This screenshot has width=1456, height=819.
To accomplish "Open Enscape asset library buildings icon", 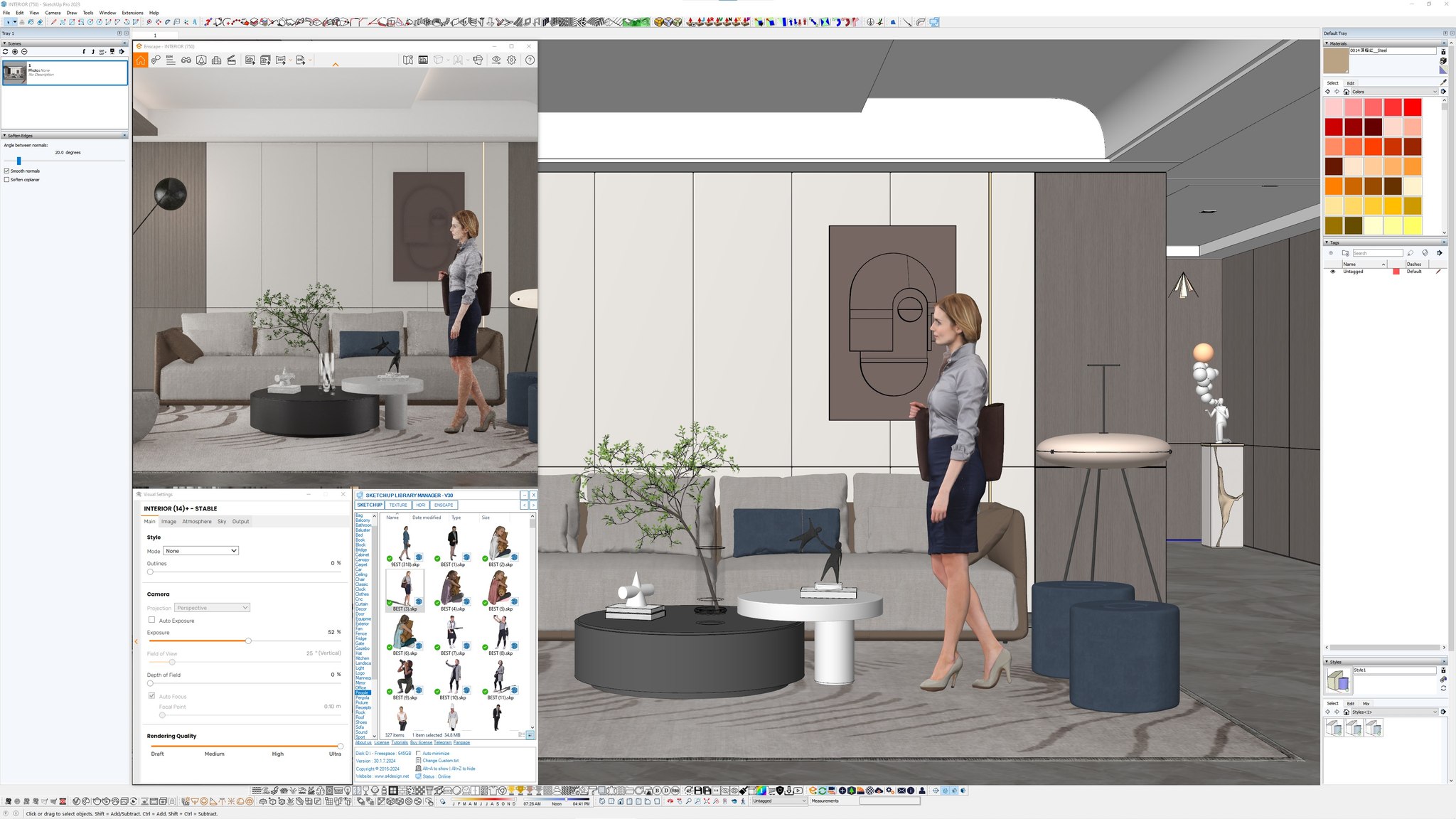I will tap(216, 60).
